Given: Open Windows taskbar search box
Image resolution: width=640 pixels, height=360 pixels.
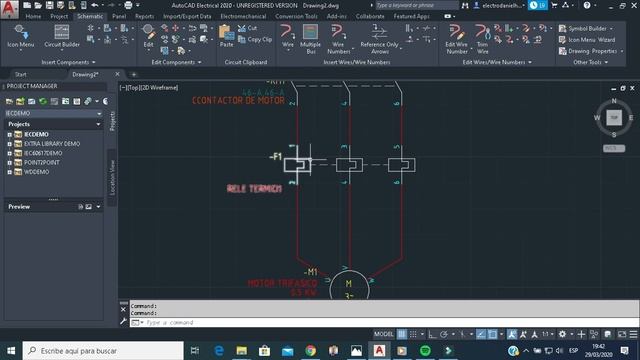Looking at the screenshot, I should pos(103,351).
